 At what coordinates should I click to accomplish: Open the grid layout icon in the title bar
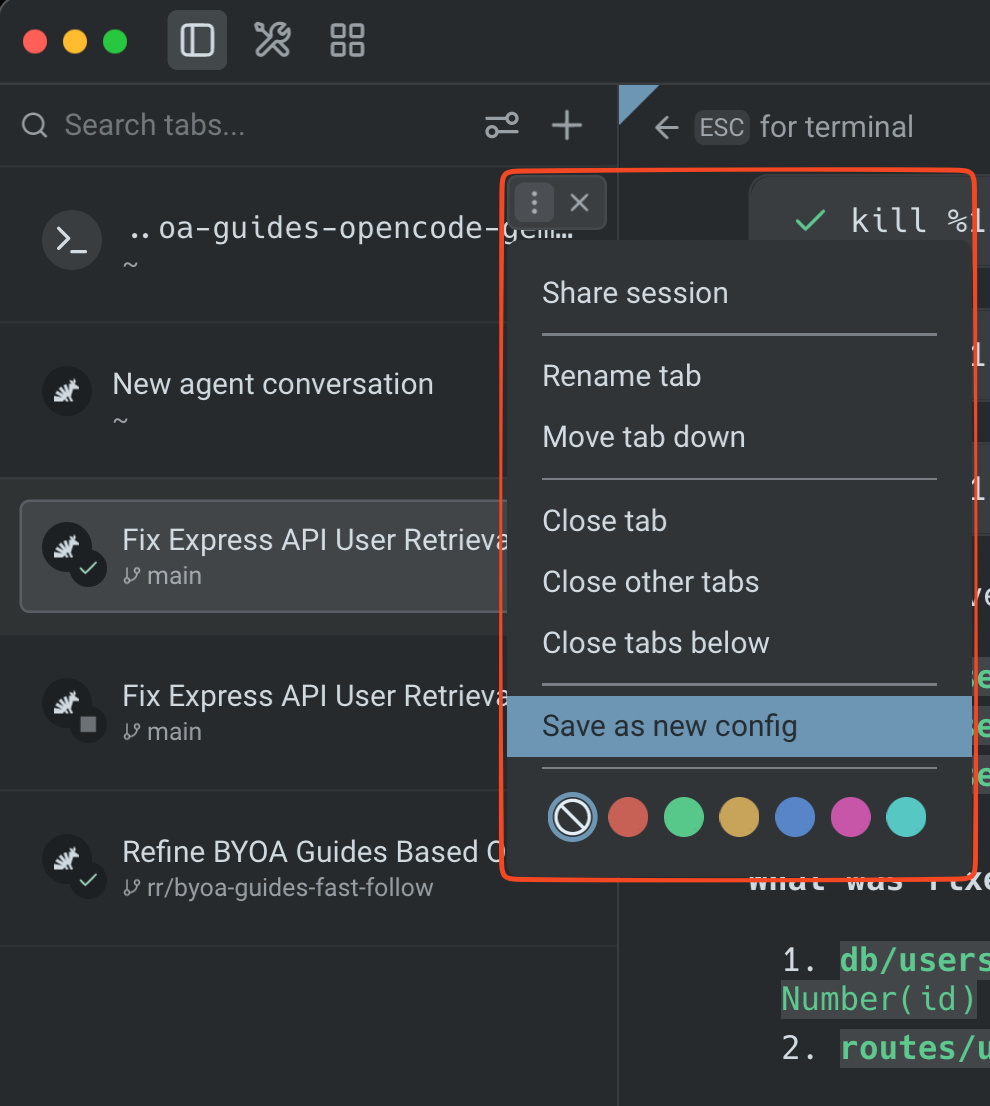(x=346, y=40)
